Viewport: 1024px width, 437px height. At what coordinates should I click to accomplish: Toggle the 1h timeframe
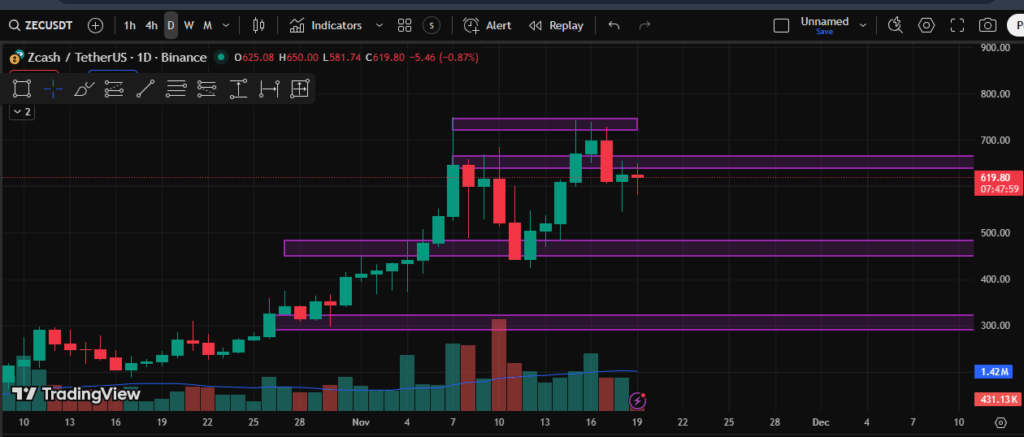point(130,25)
